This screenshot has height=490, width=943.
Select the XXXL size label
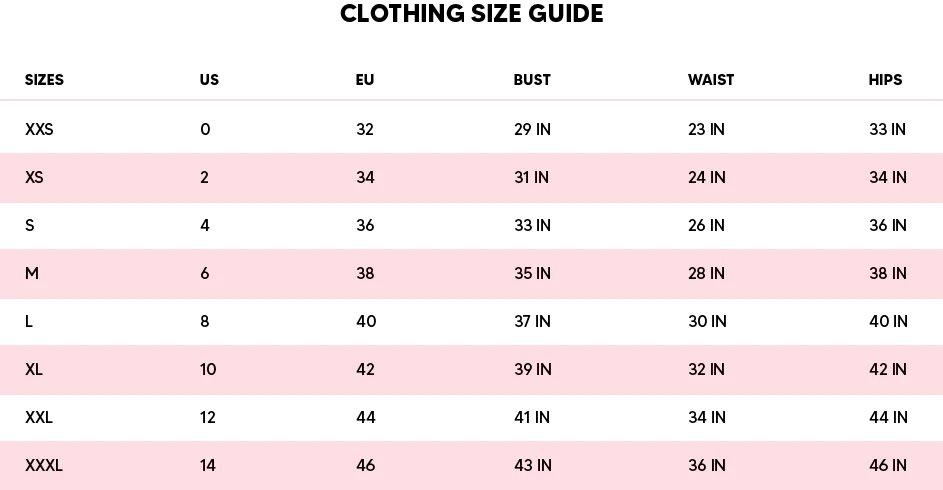[x=44, y=465]
